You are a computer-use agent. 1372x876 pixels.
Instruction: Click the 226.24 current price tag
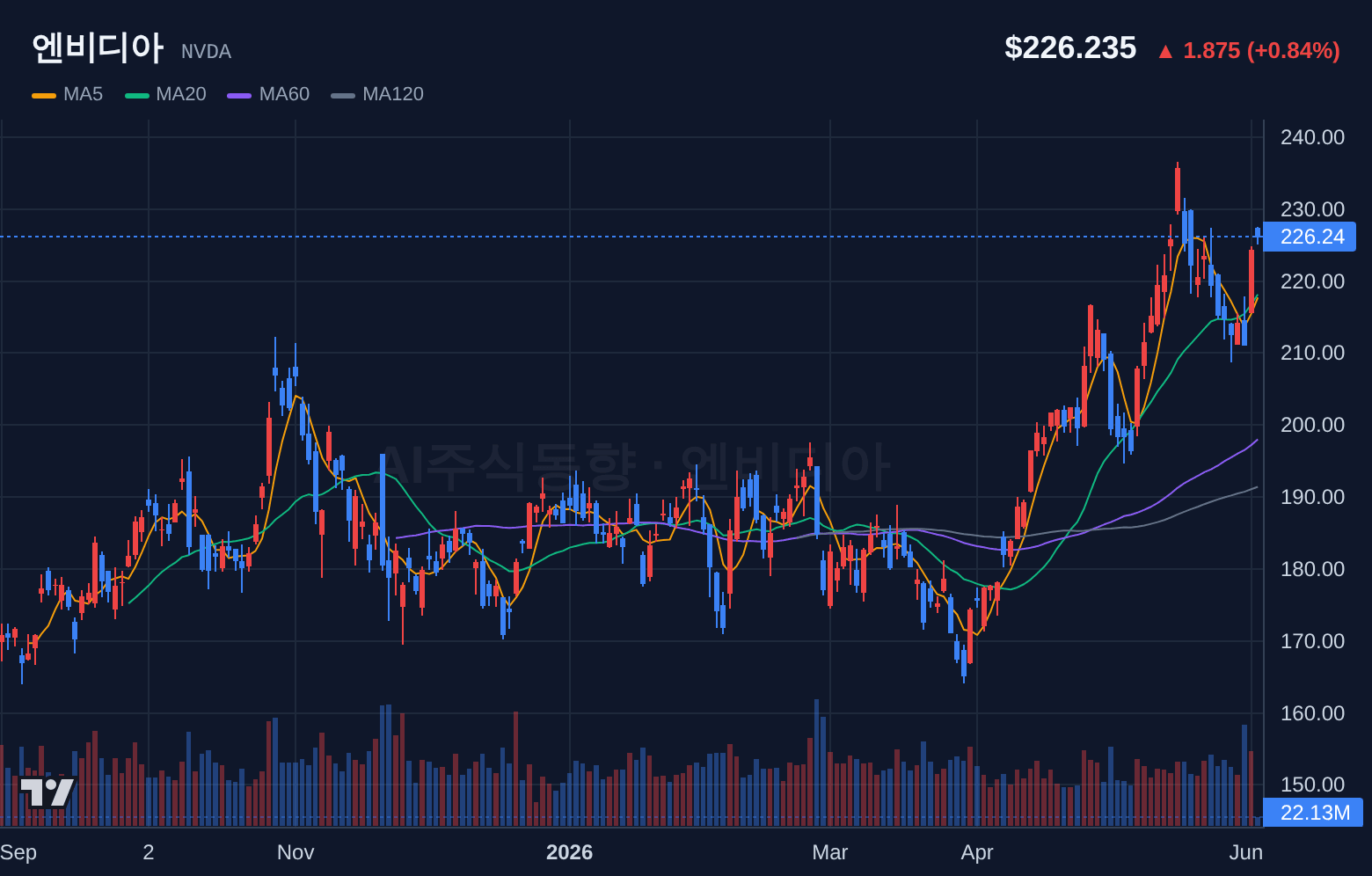[x=1310, y=237]
